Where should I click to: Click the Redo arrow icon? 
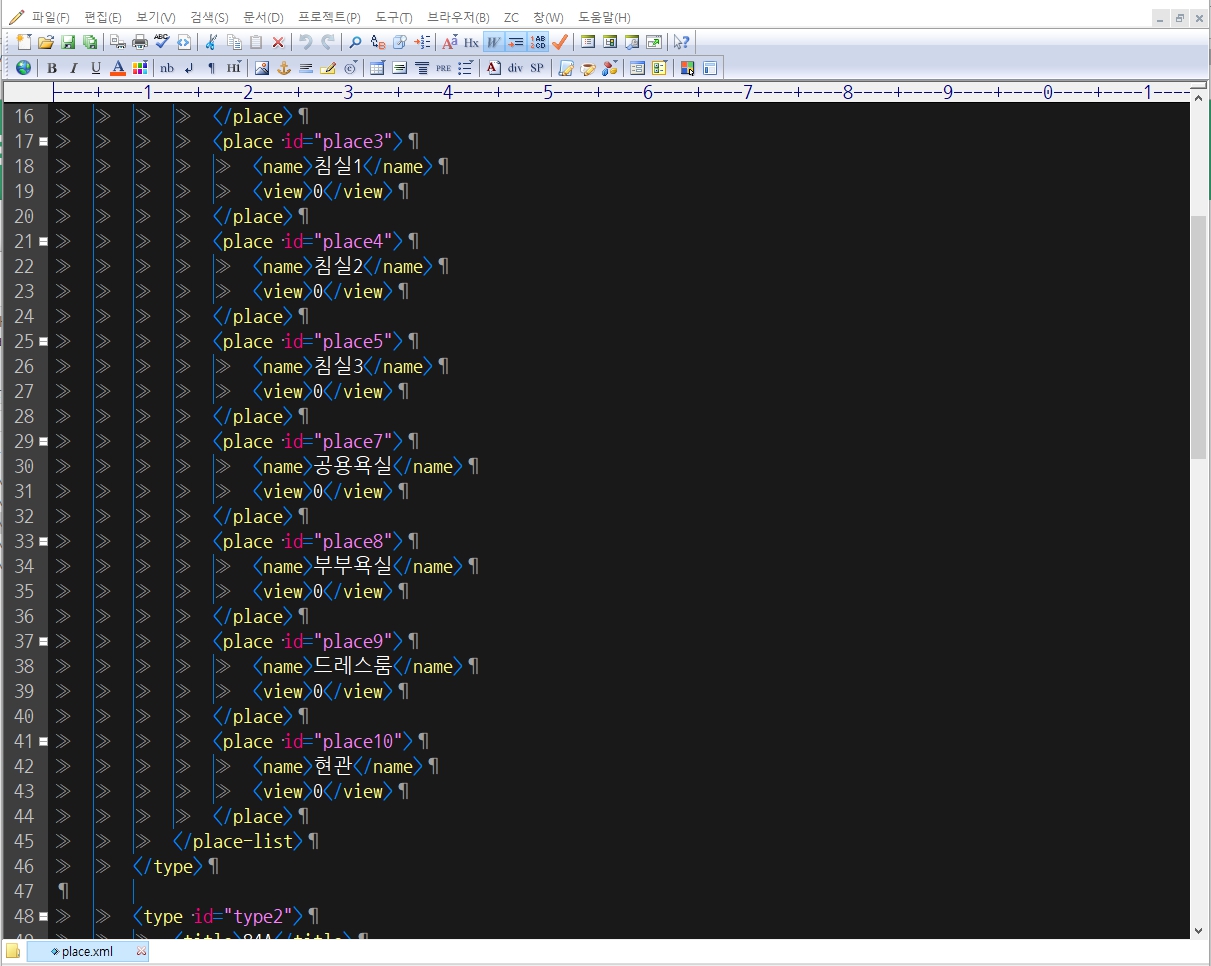328,42
